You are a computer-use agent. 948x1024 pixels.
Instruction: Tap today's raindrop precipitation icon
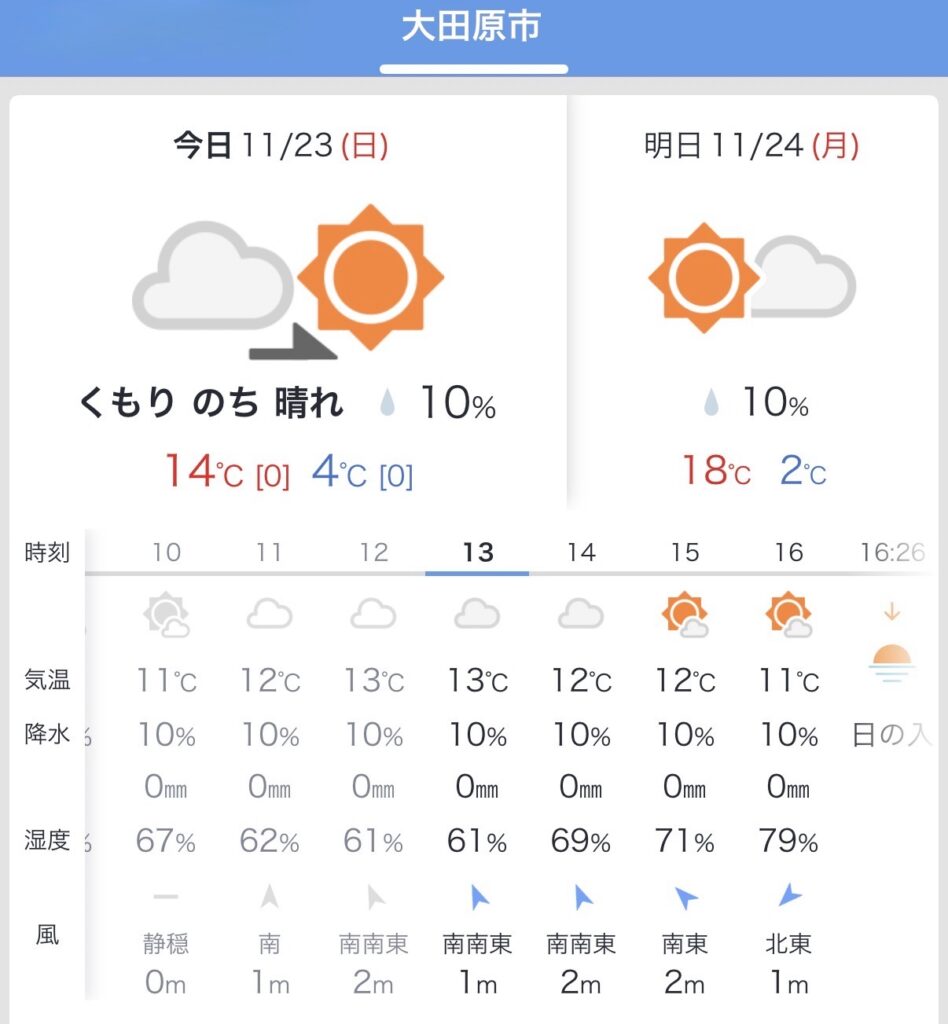387,405
